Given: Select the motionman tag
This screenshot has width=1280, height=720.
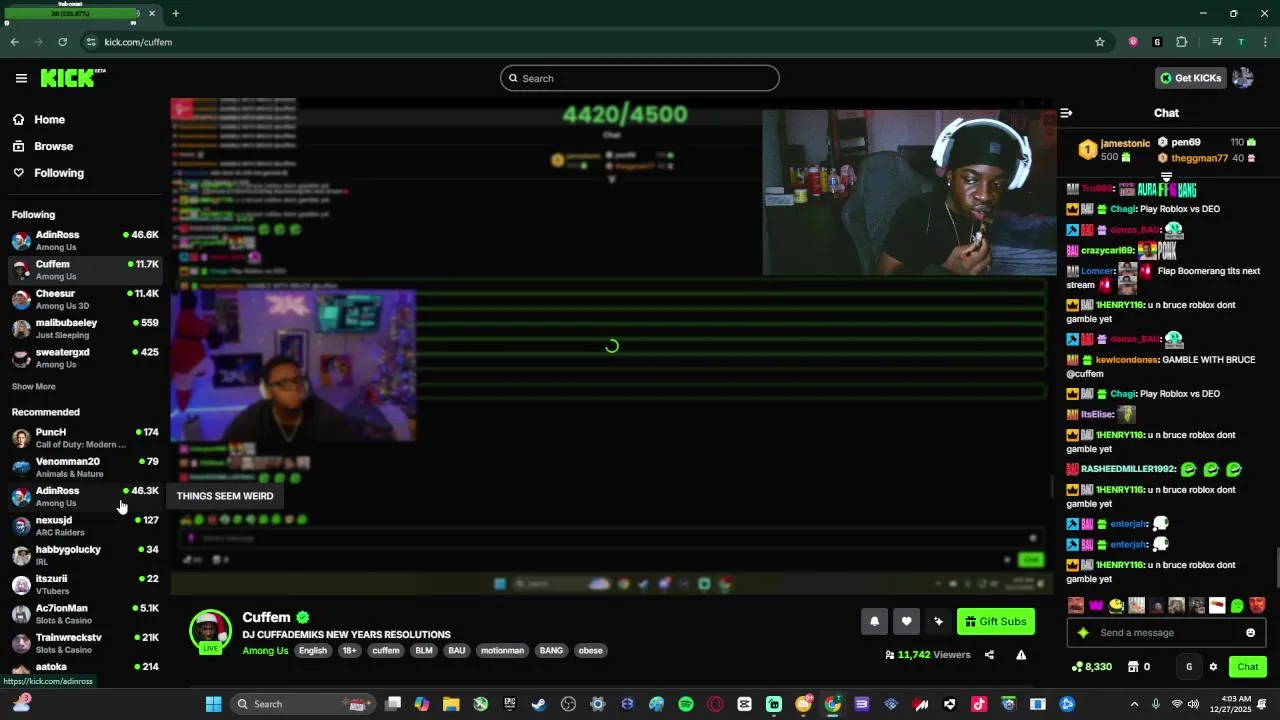Looking at the screenshot, I should click(502, 651).
